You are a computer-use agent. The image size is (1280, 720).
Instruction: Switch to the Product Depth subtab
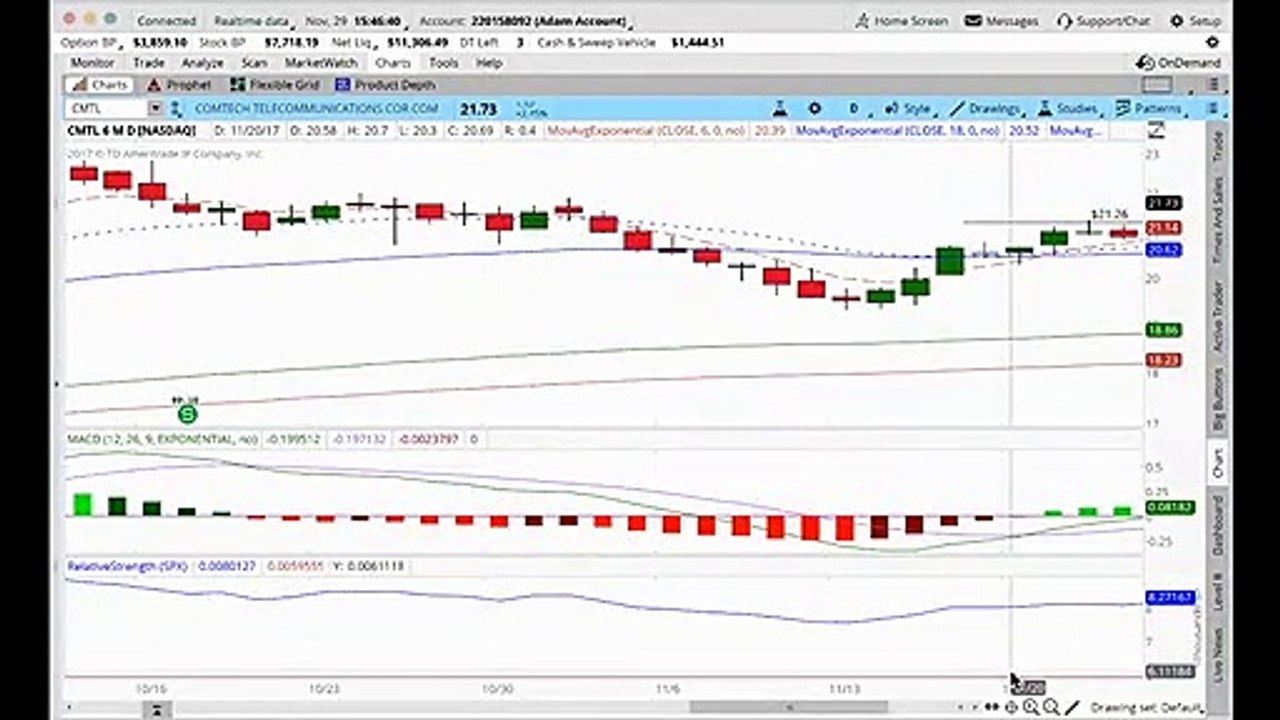(x=384, y=85)
